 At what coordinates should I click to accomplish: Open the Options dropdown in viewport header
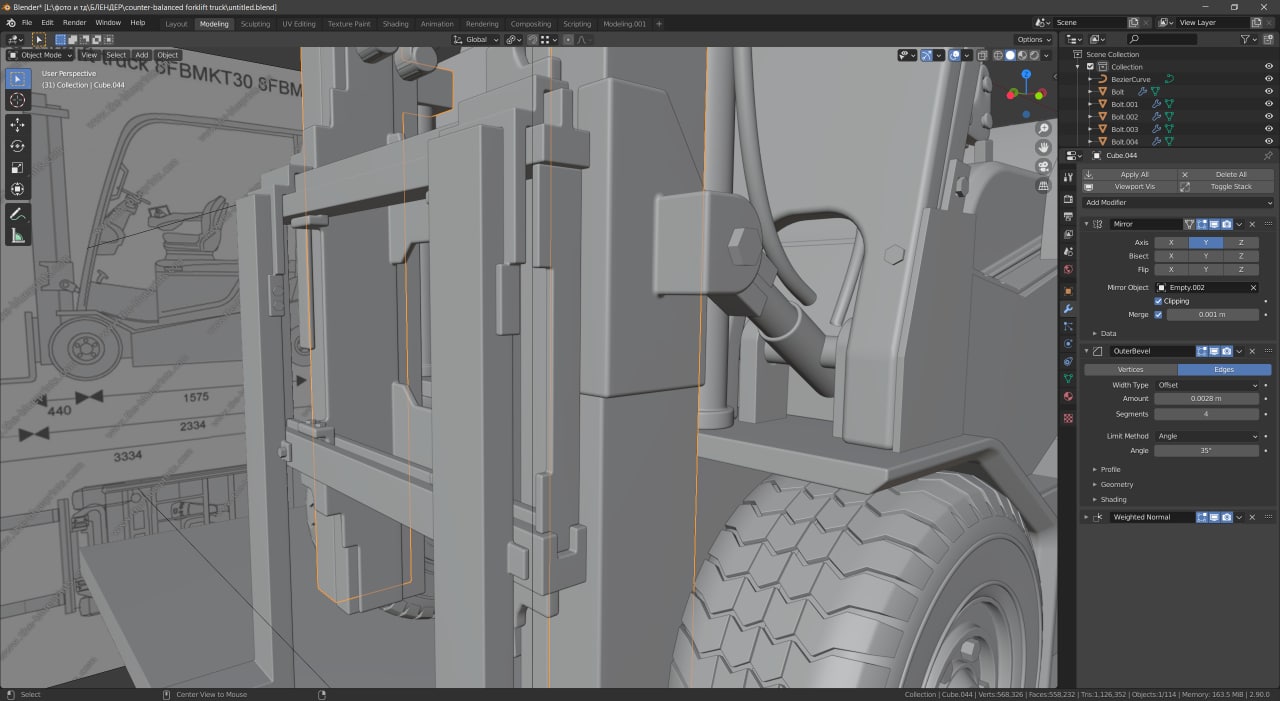click(x=1033, y=39)
